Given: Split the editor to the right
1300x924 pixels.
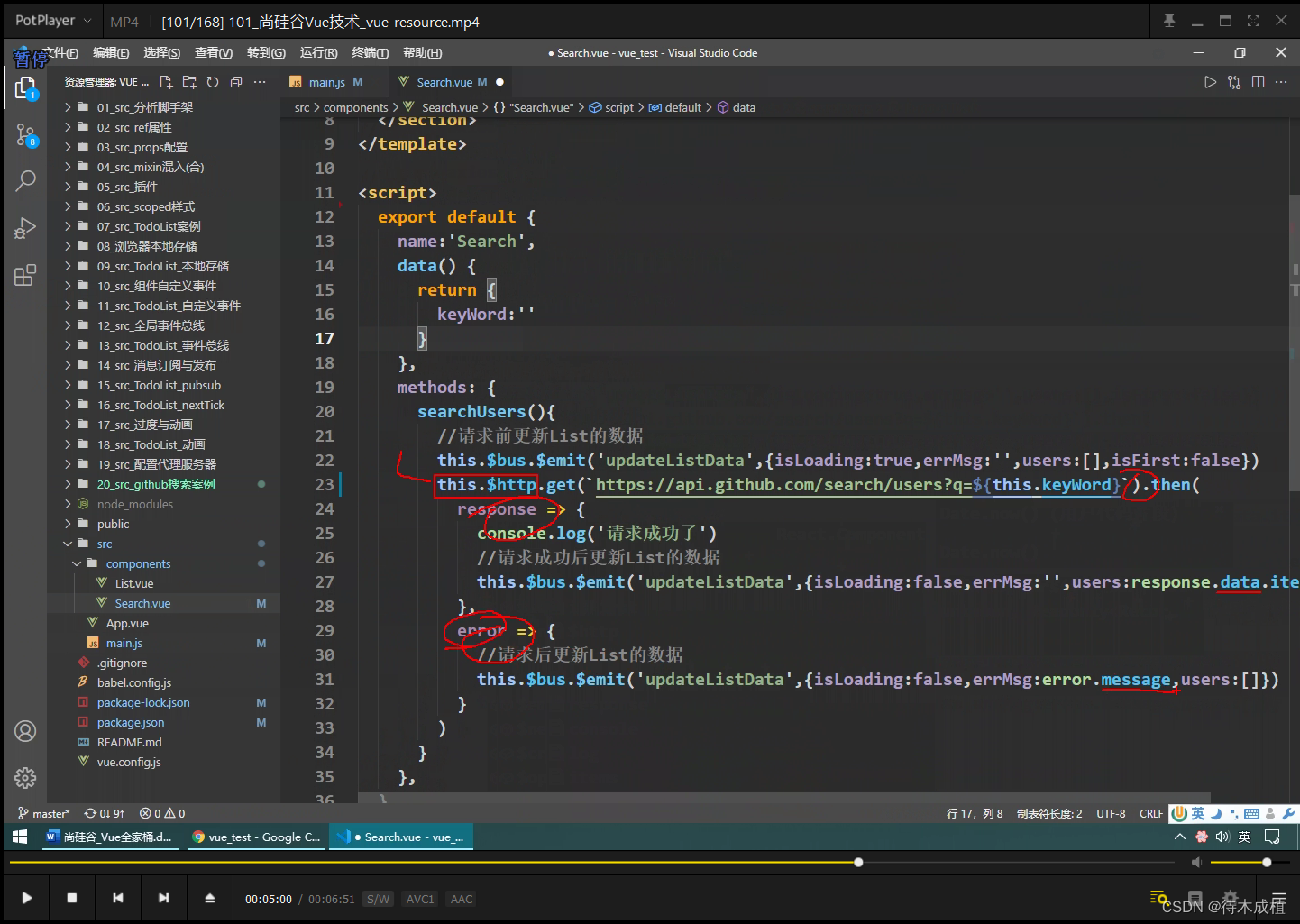Looking at the screenshot, I should (x=1258, y=82).
